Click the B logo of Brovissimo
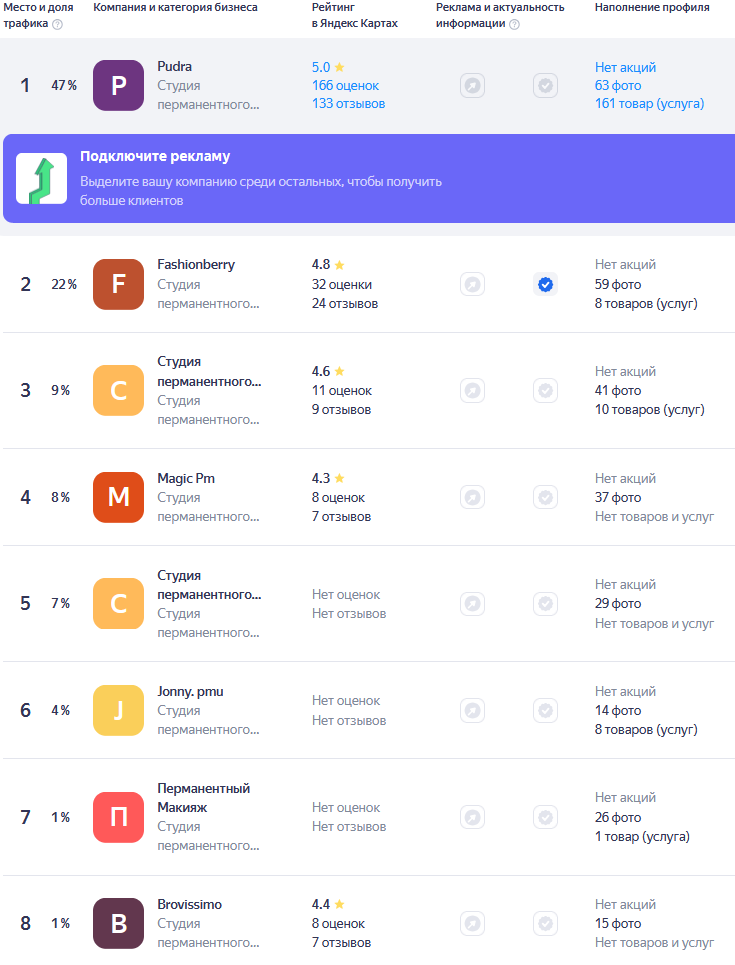This screenshot has height=965, width=735. click(x=118, y=923)
